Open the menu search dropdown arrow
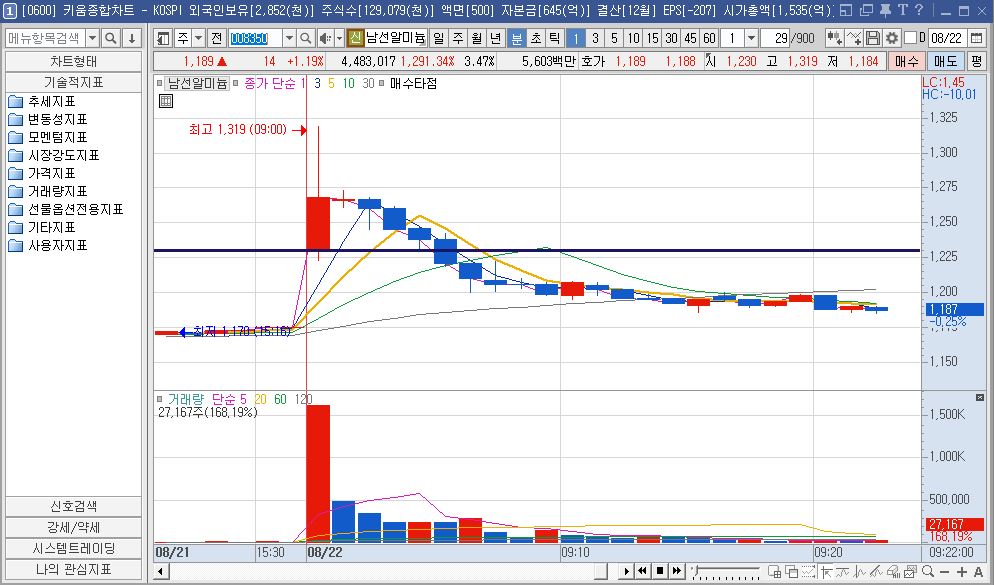 coord(92,39)
